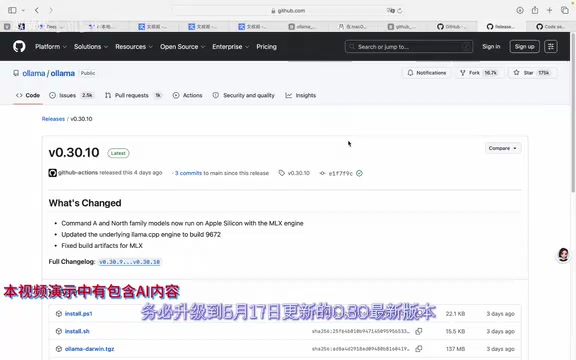
Task: Open the GitHub appearance settings icon button
Action: [551, 47]
